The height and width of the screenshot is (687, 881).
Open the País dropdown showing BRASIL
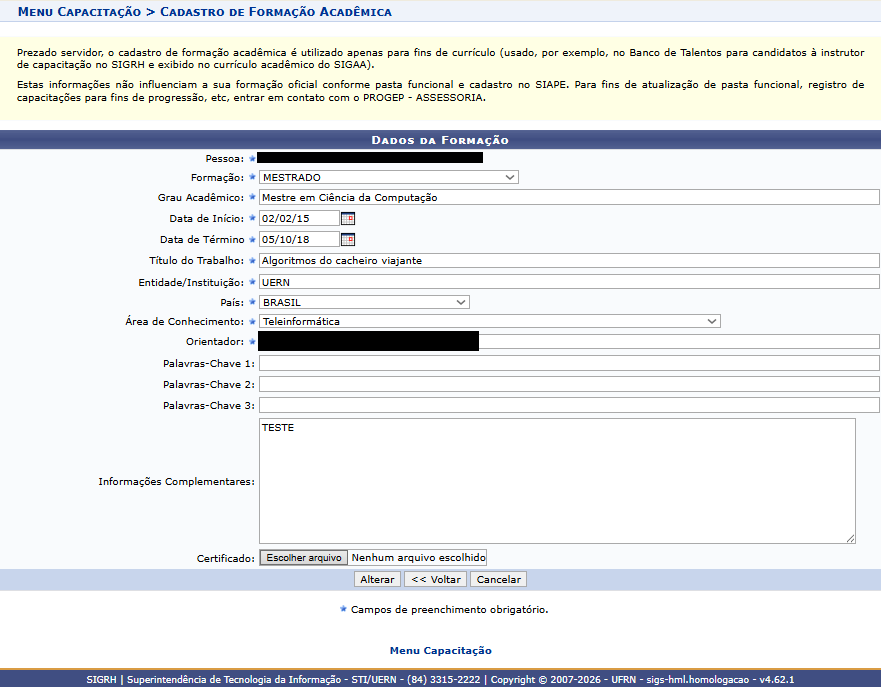click(364, 302)
